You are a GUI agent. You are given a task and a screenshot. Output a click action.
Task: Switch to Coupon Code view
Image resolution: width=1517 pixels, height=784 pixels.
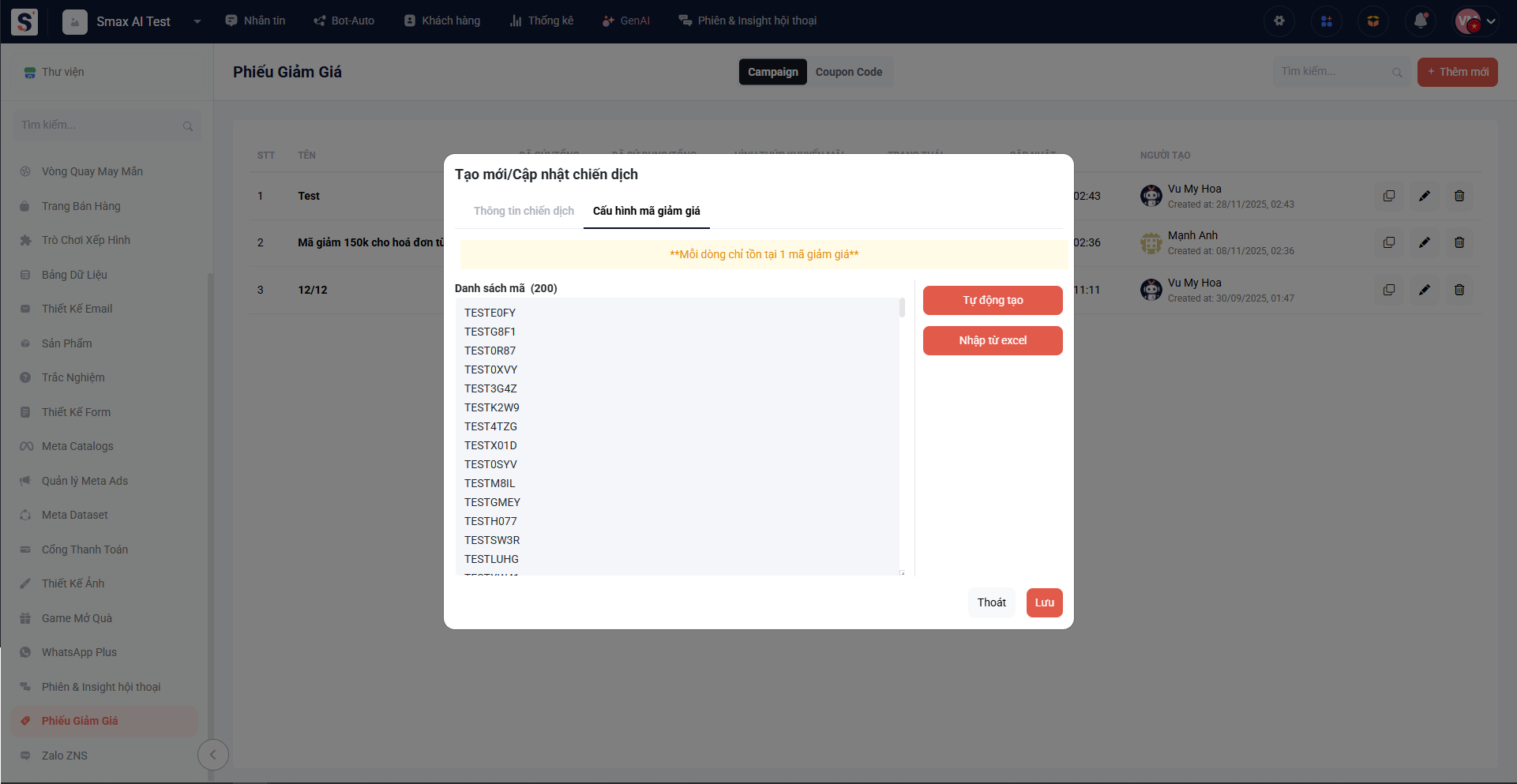848,72
